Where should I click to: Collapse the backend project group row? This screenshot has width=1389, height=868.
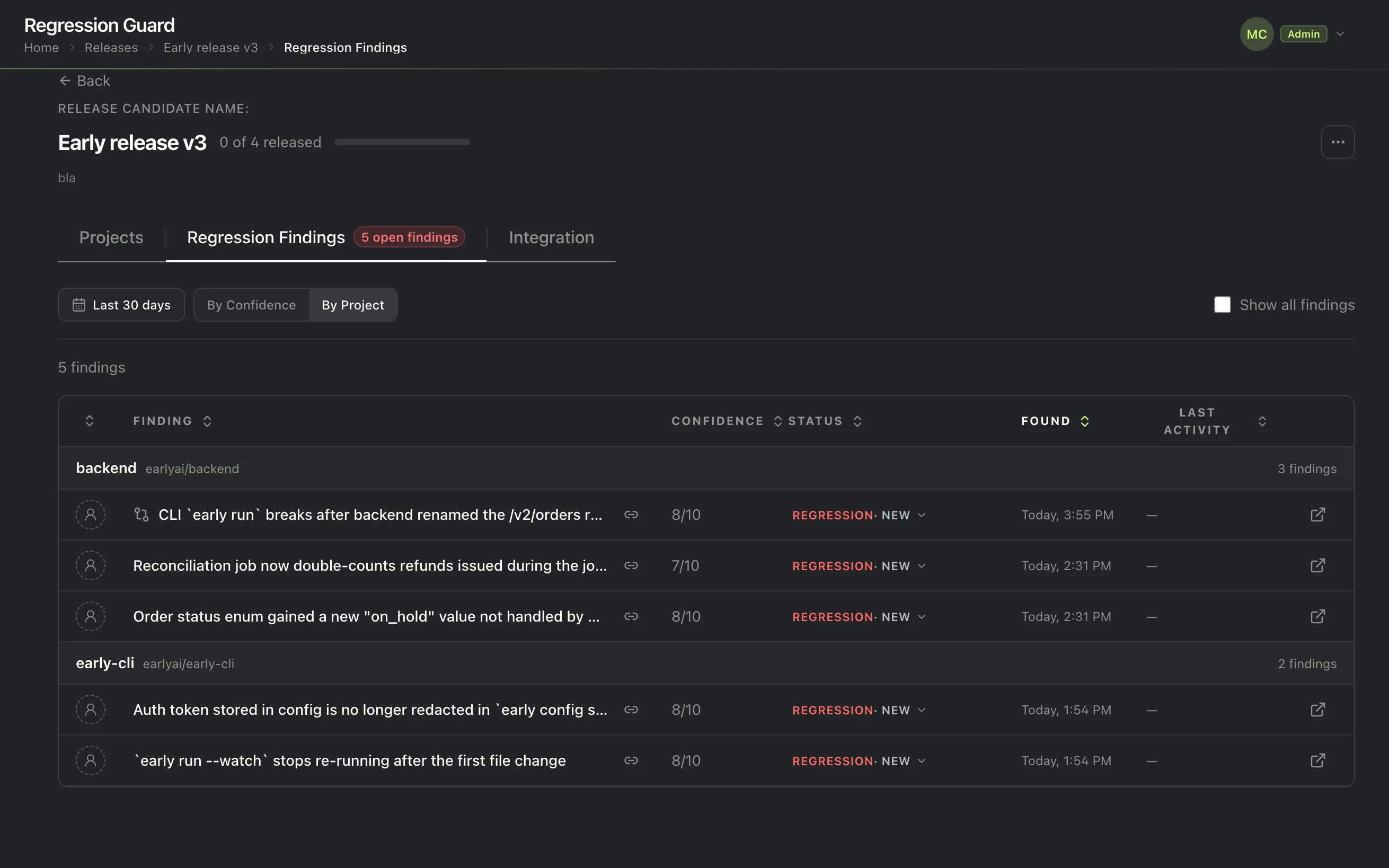point(706,468)
